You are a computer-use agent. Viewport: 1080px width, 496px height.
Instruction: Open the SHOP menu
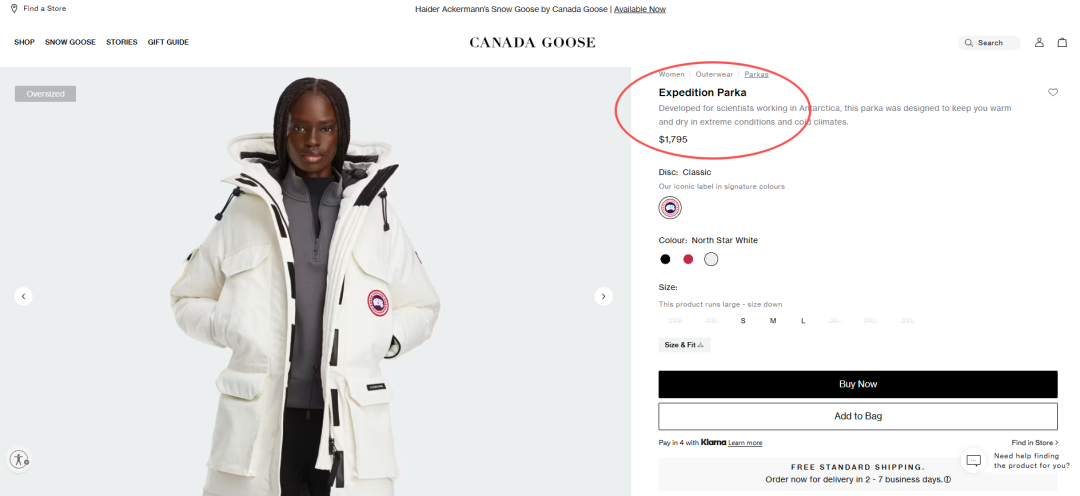[x=24, y=42]
